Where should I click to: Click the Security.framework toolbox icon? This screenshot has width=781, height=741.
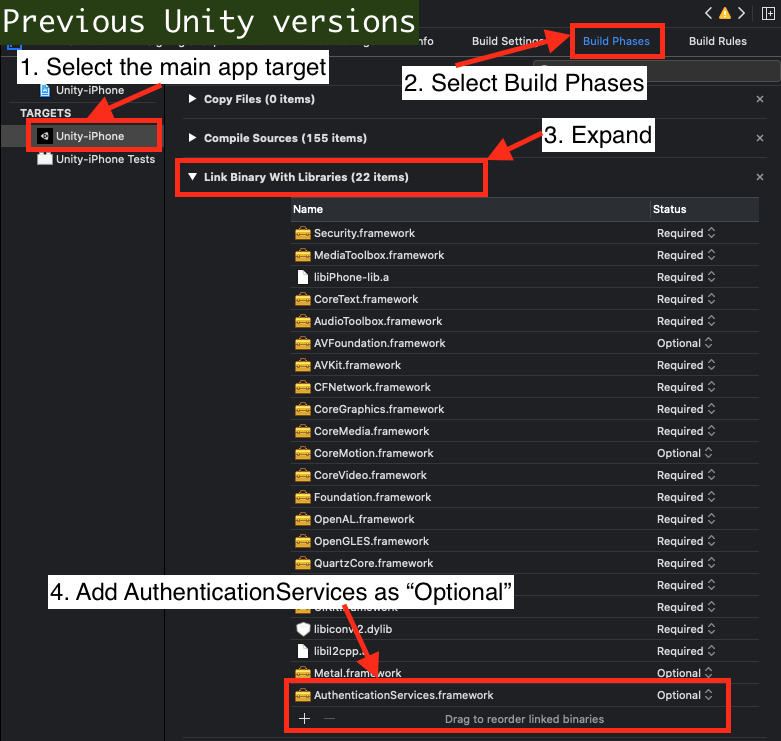tap(302, 233)
